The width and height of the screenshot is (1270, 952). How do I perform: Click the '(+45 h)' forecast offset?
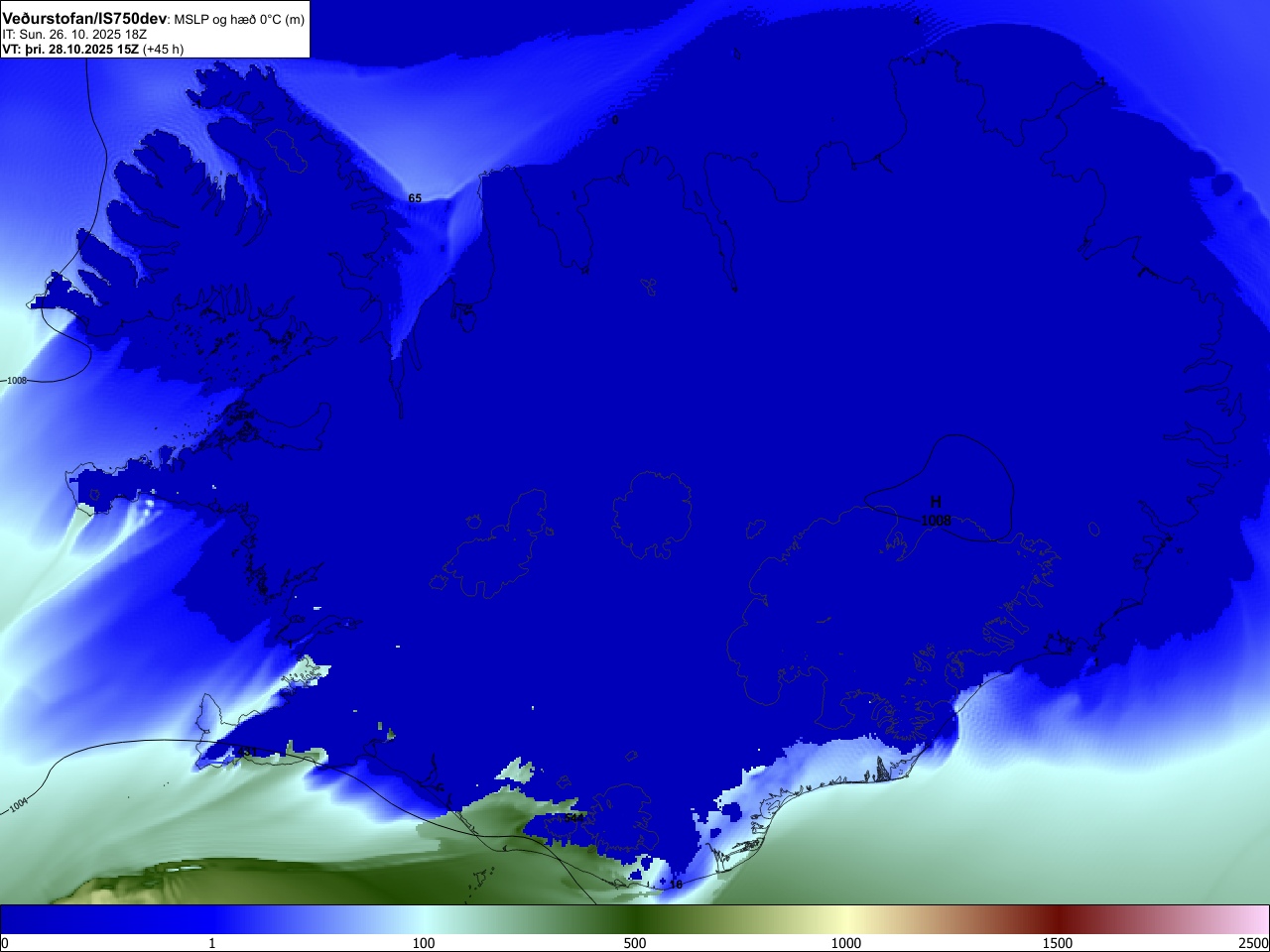coord(164,49)
